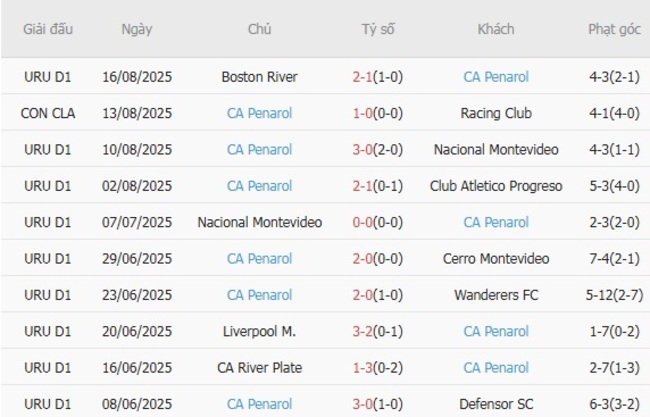Open Racing Club team page
Viewport: 650px width, 417px height.
(x=496, y=113)
